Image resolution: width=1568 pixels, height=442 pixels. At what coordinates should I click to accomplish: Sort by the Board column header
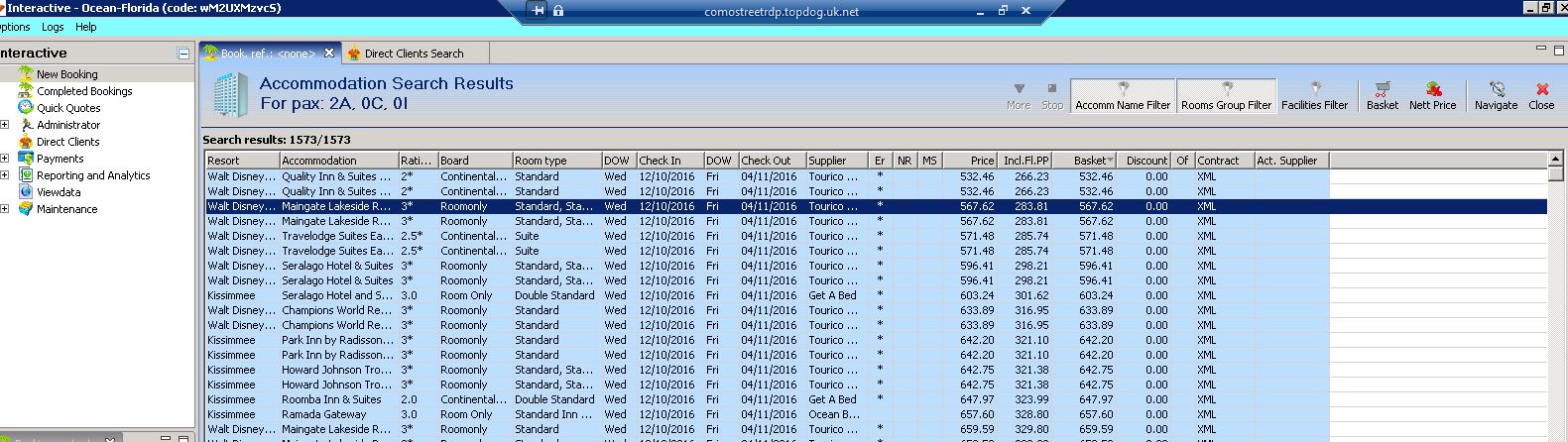tap(474, 161)
